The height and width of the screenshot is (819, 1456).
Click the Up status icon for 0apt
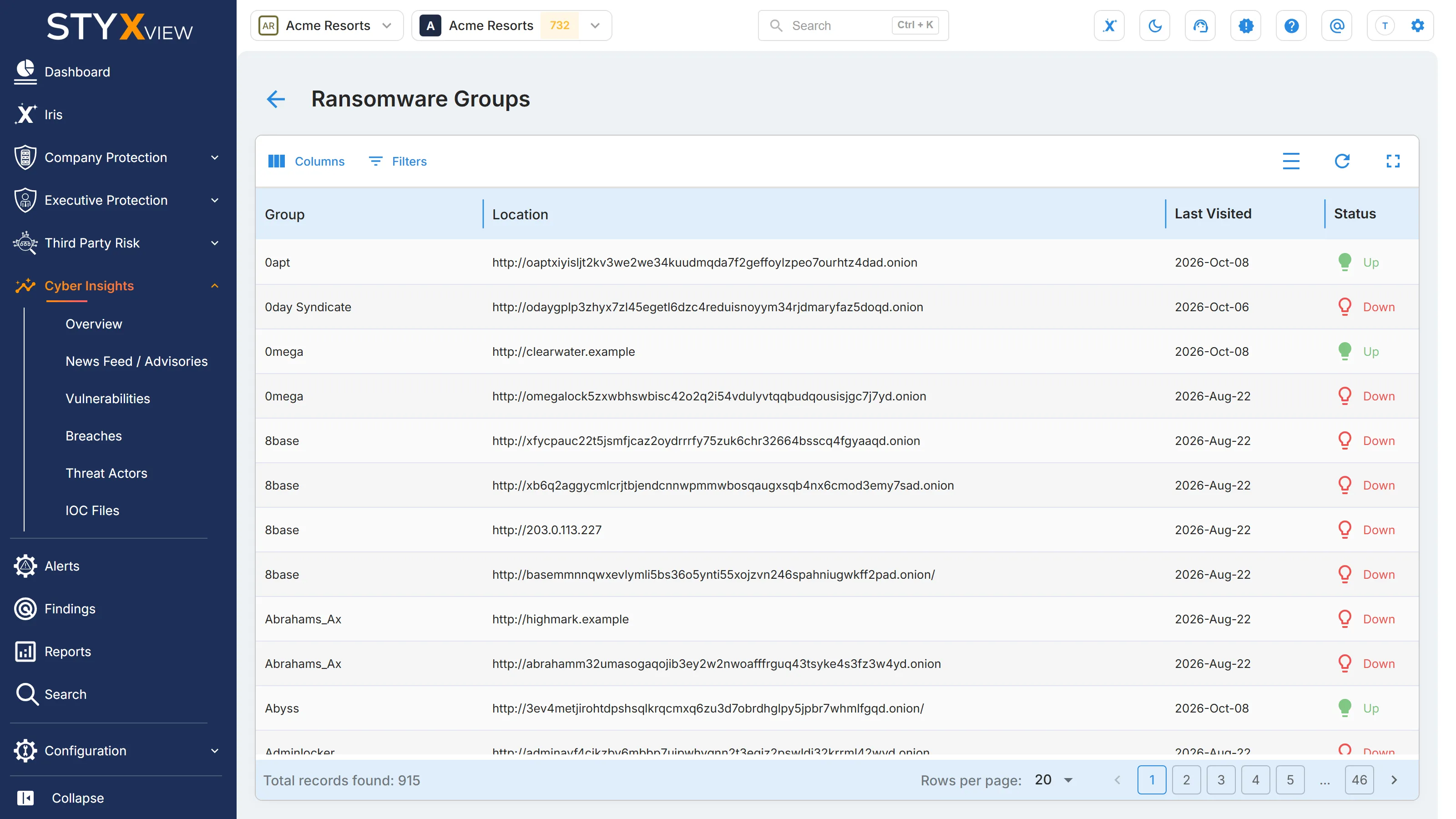[1345, 262]
